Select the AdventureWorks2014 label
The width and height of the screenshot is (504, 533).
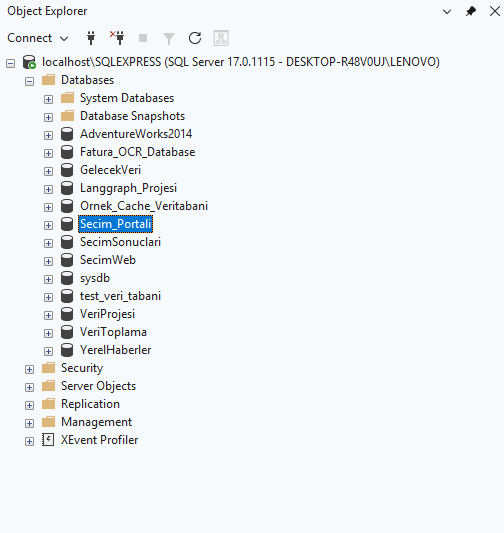tap(136, 134)
